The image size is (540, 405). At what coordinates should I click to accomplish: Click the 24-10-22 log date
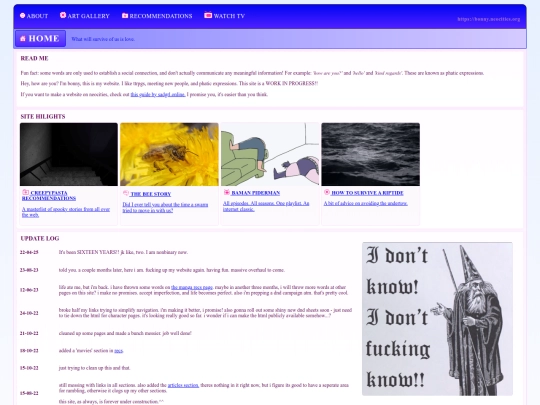pyautogui.click(x=29, y=313)
